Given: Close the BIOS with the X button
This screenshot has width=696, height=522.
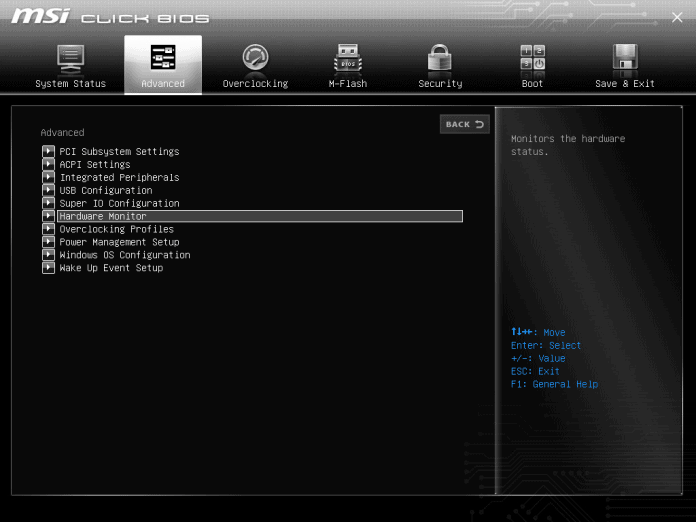Looking at the screenshot, I should click(x=677, y=17).
